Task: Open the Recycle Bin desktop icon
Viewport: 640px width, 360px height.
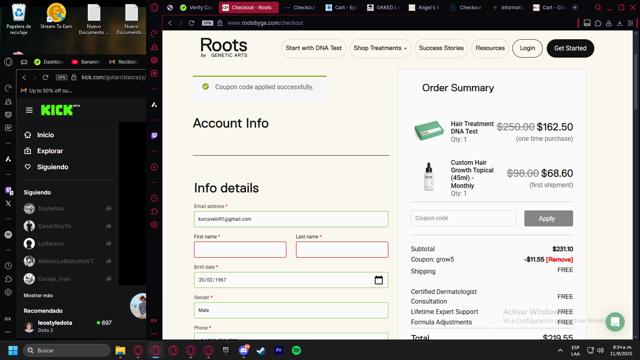Action: (x=18, y=18)
